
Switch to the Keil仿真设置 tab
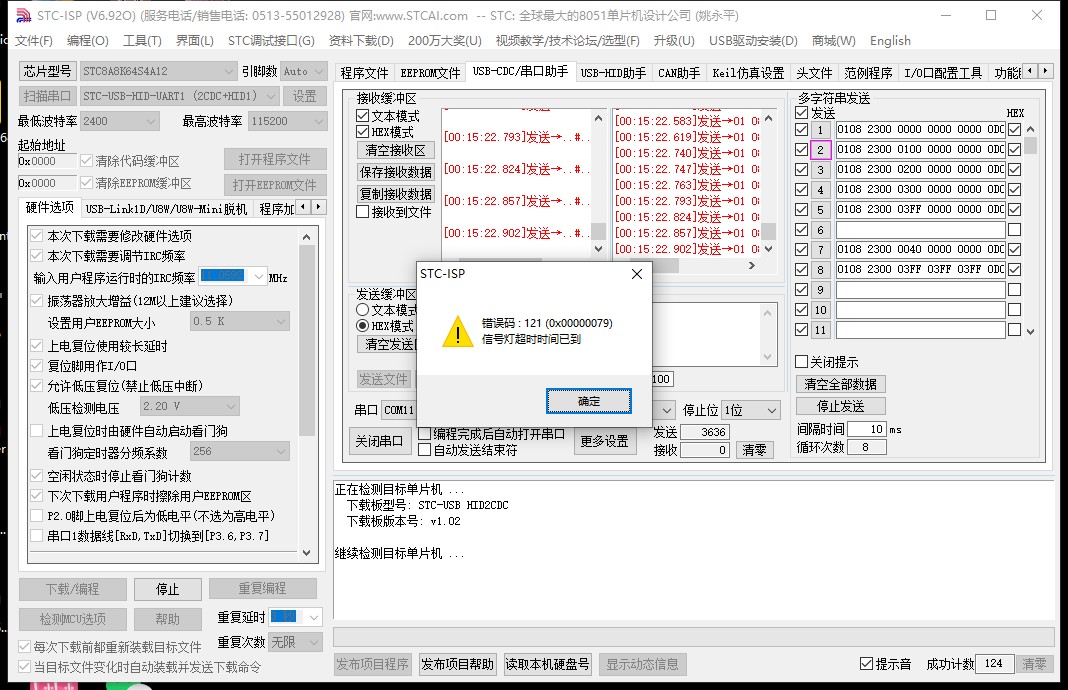tap(748, 73)
